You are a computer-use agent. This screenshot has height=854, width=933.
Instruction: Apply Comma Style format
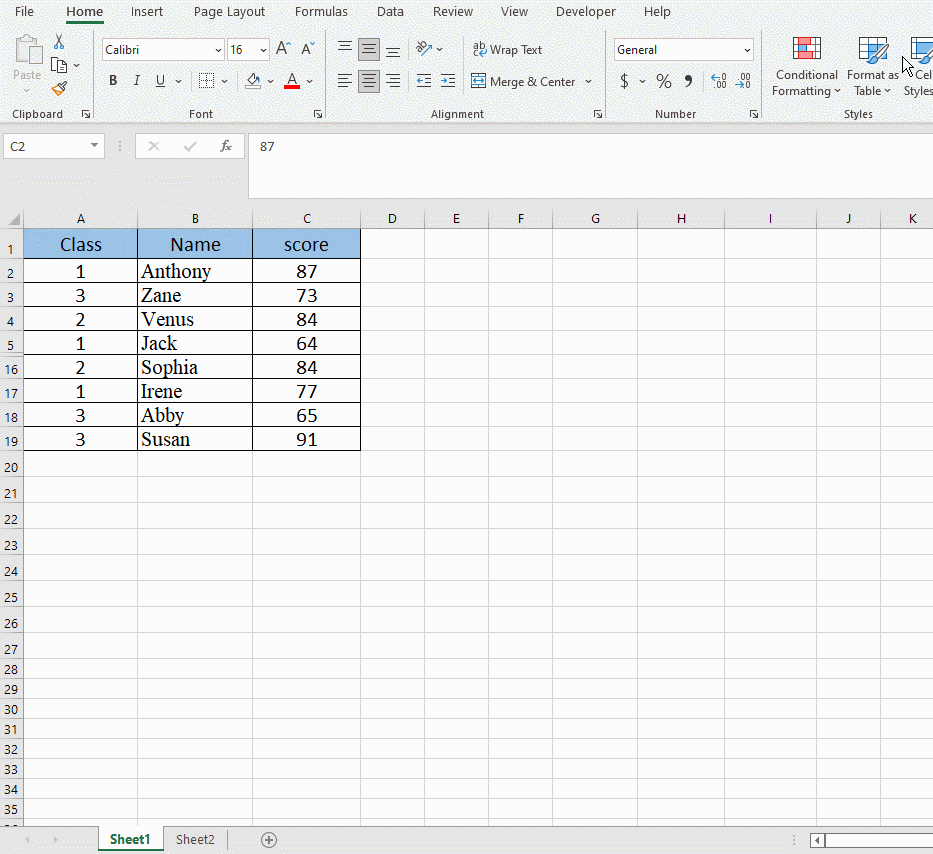coord(688,81)
